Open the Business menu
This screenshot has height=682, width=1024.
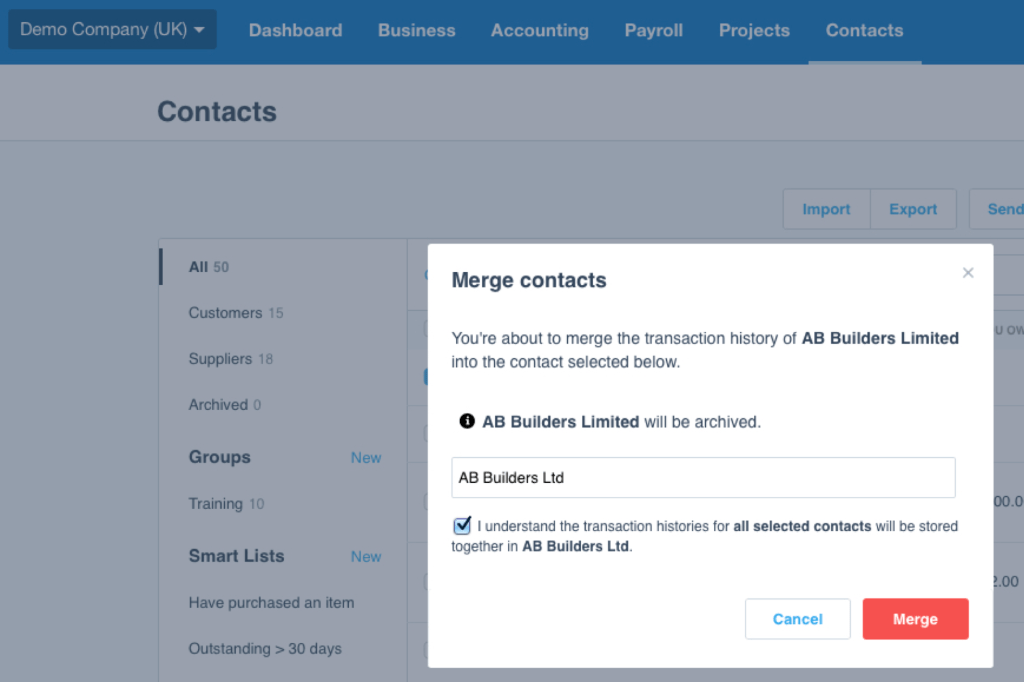416,31
